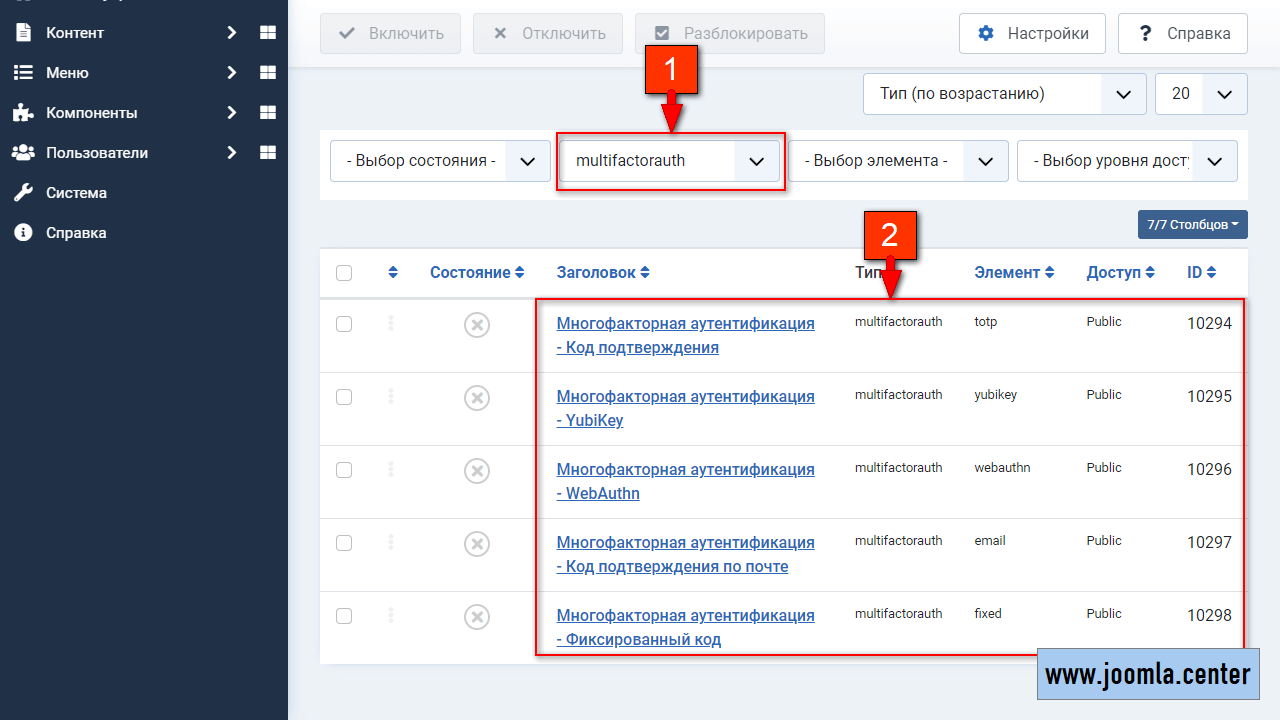Click the Контент dashboard grid icon

[x=267, y=33]
